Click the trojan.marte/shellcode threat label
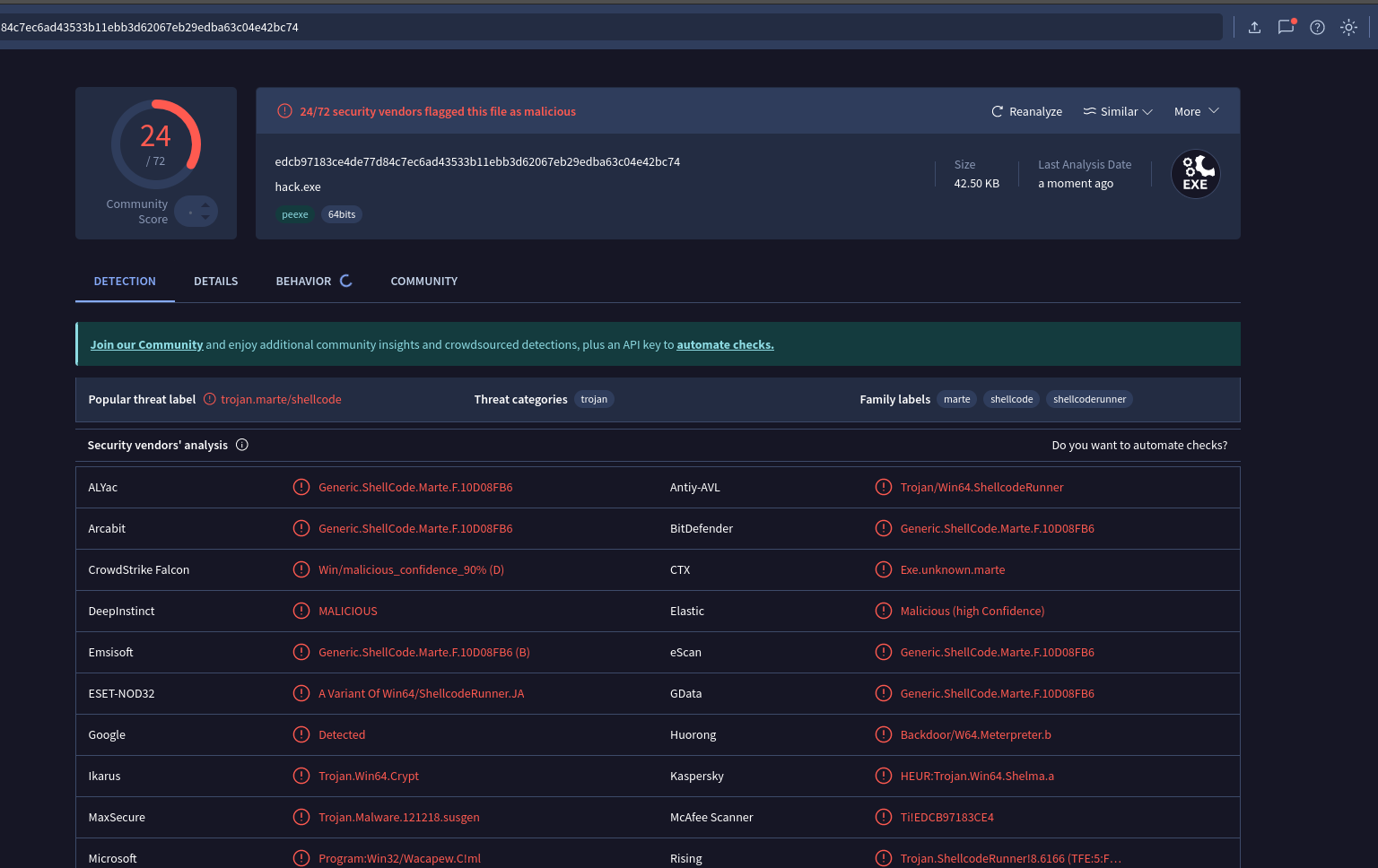The width and height of the screenshot is (1378, 868). (x=281, y=399)
